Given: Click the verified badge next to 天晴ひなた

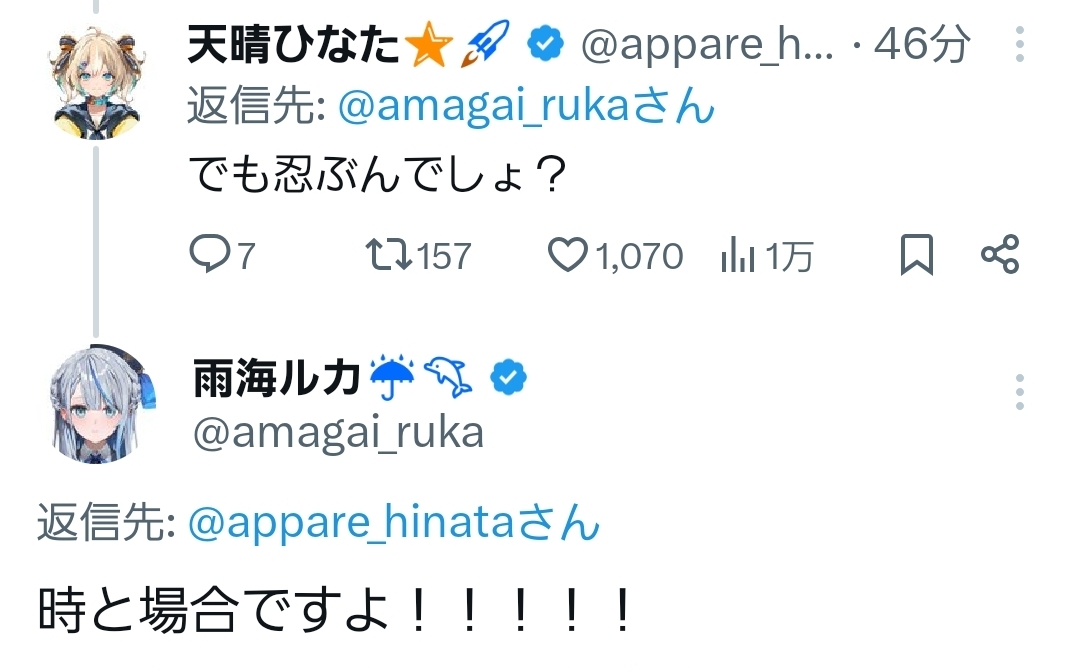Looking at the screenshot, I should [x=546, y=45].
